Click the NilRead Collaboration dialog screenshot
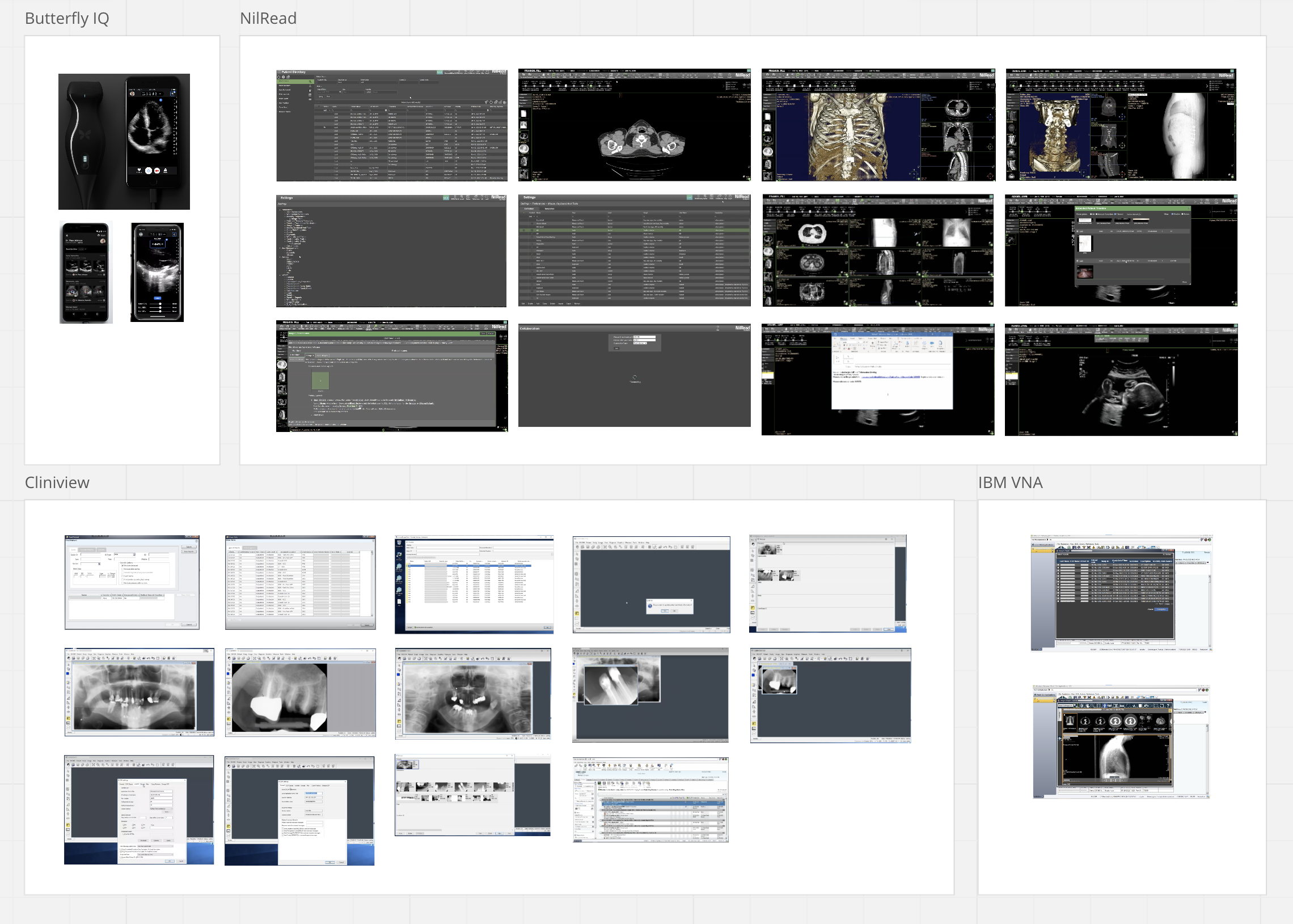 [634, 375]
